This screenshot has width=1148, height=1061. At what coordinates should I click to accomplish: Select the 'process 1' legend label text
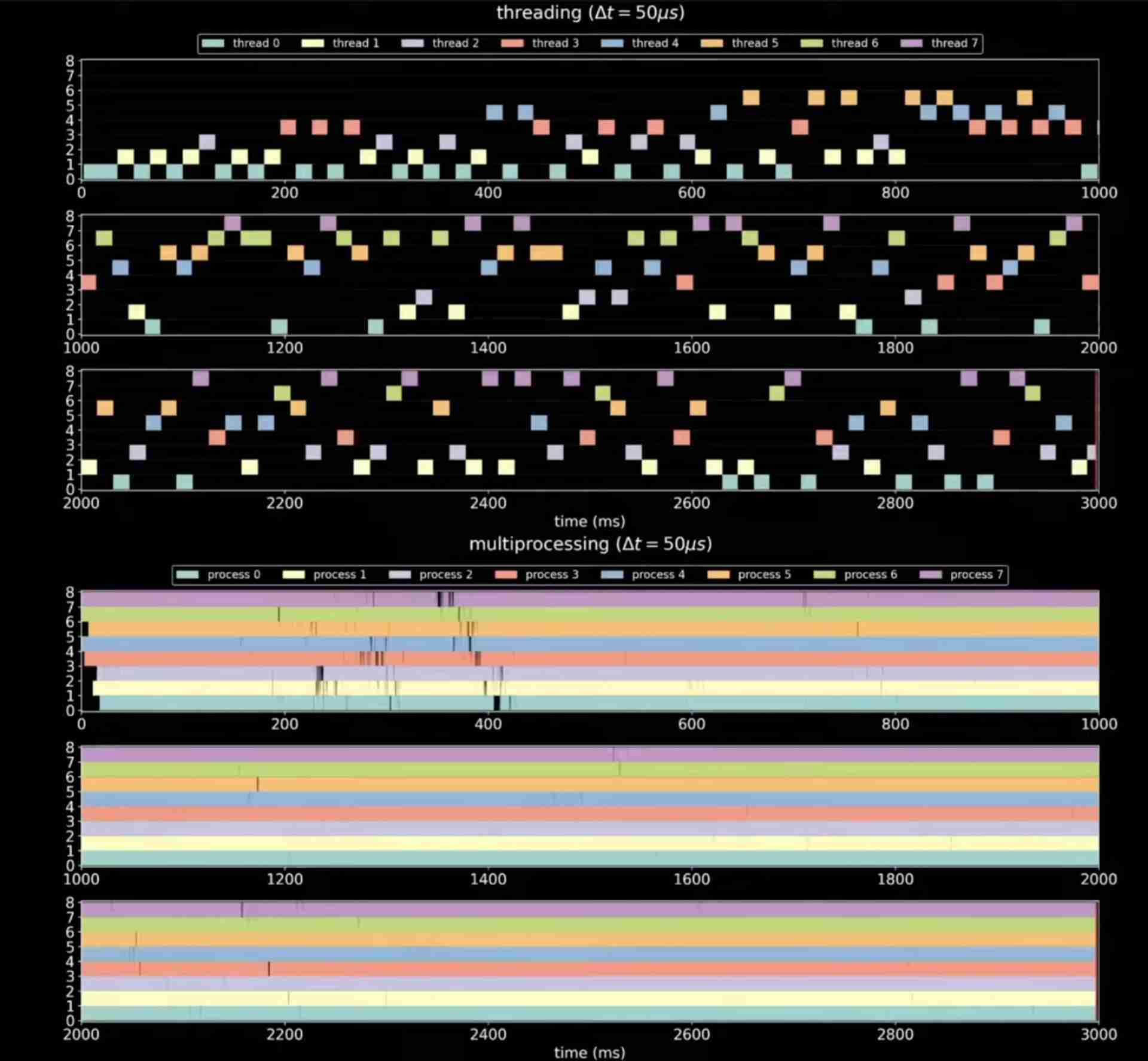(x=340, y=575)
